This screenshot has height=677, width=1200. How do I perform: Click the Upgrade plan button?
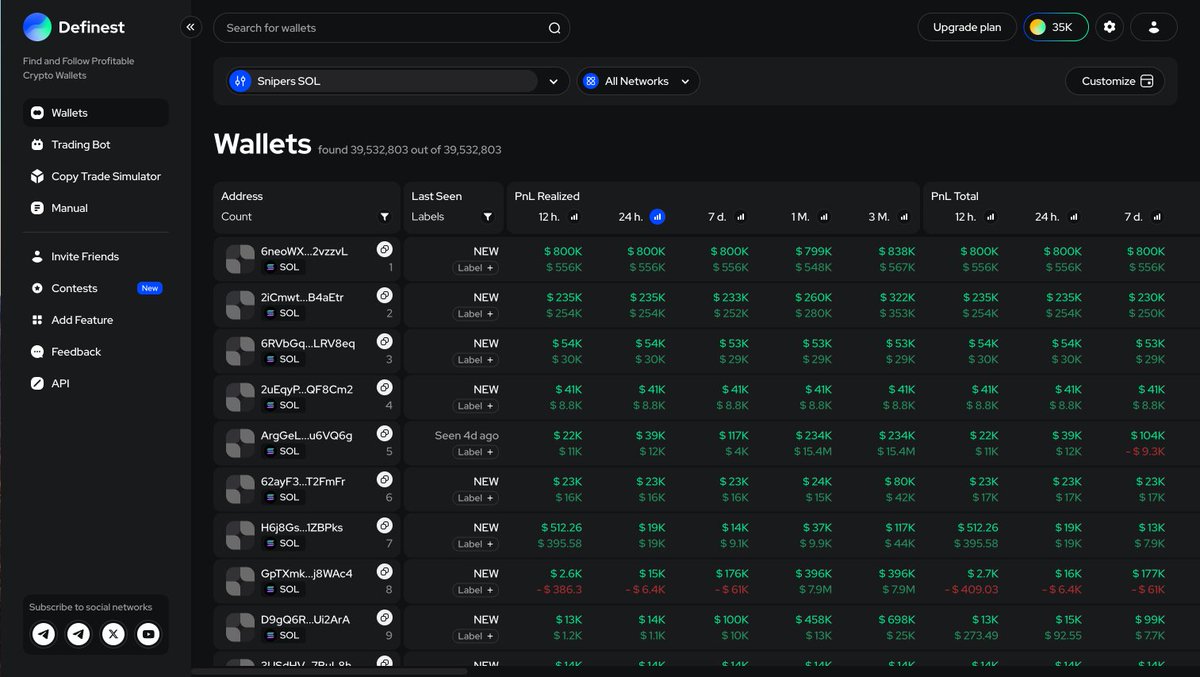pos(966,27)
